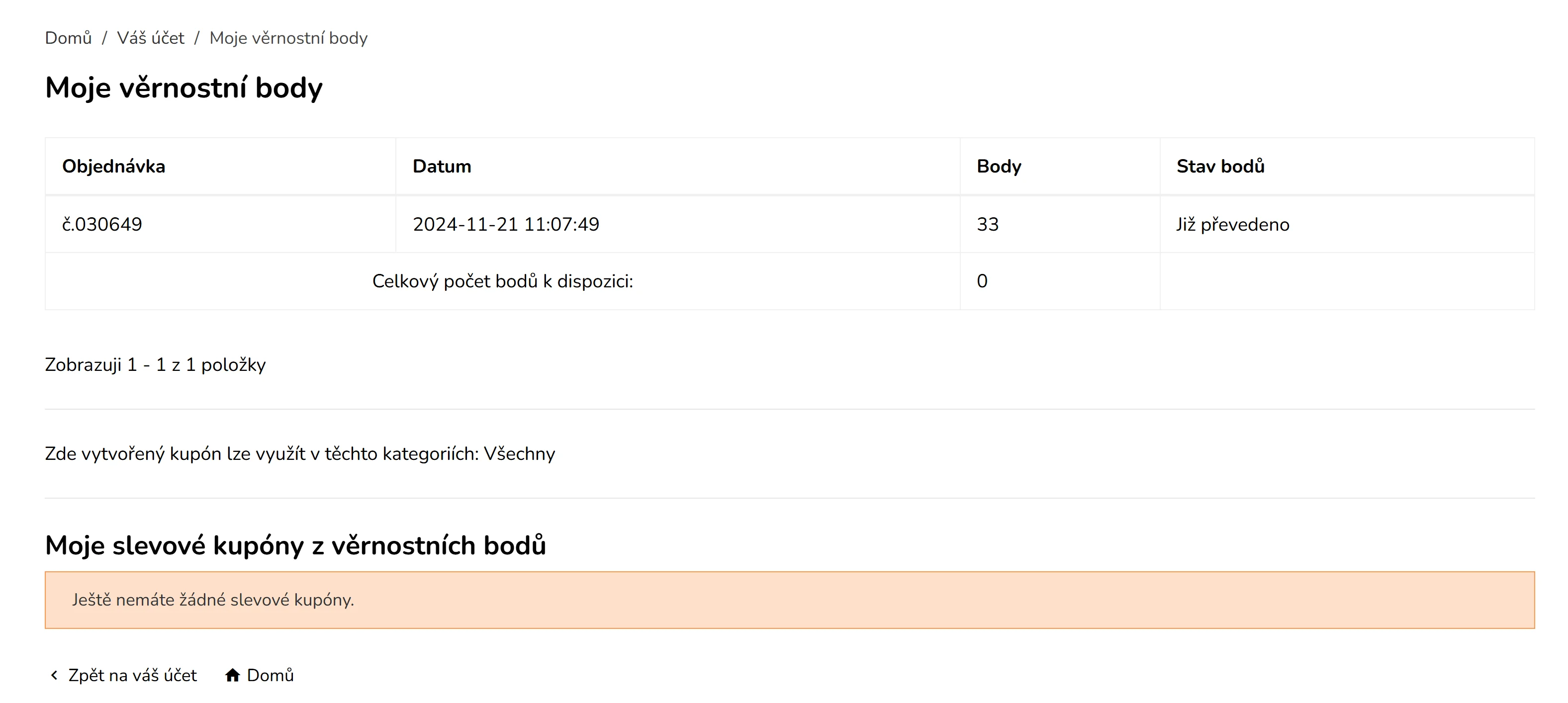Viewport: 1568px width, 703px height.
Task: Click the Celkový počet bodů k dispozici label
Action: click(x=502, y=281)
